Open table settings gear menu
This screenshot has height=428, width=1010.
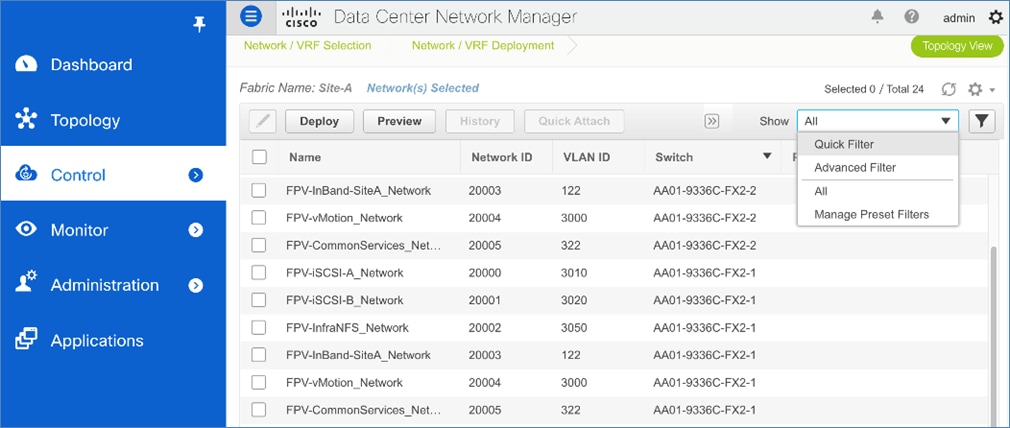point(976,89)
